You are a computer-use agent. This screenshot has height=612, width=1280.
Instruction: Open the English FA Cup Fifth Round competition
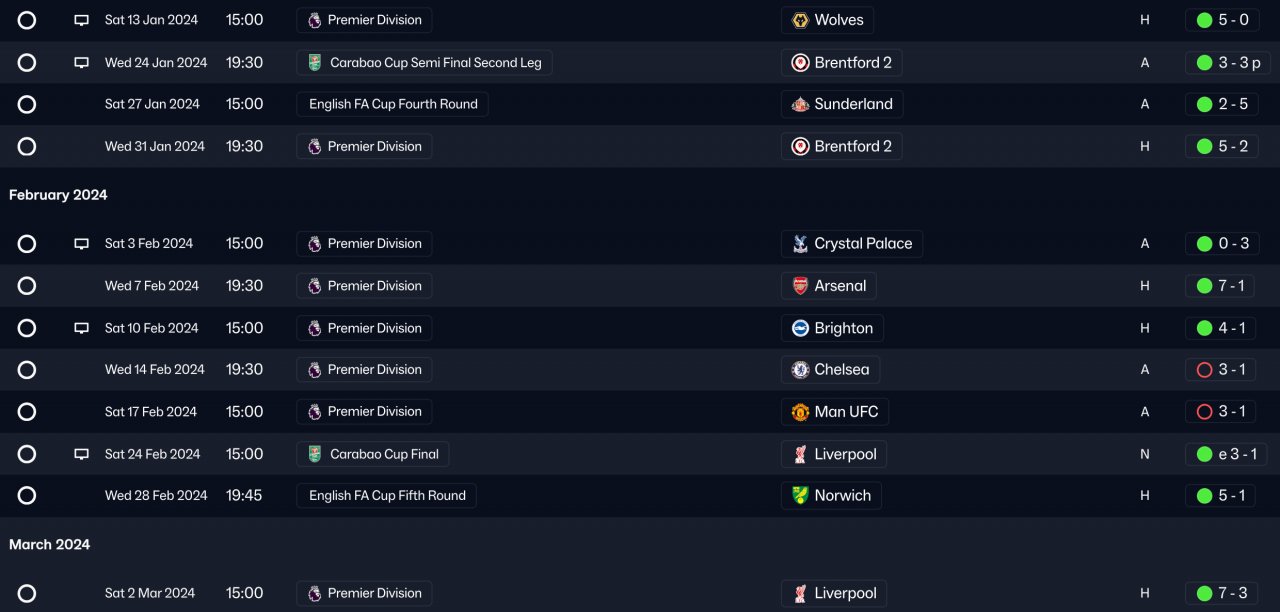[387, 496]
